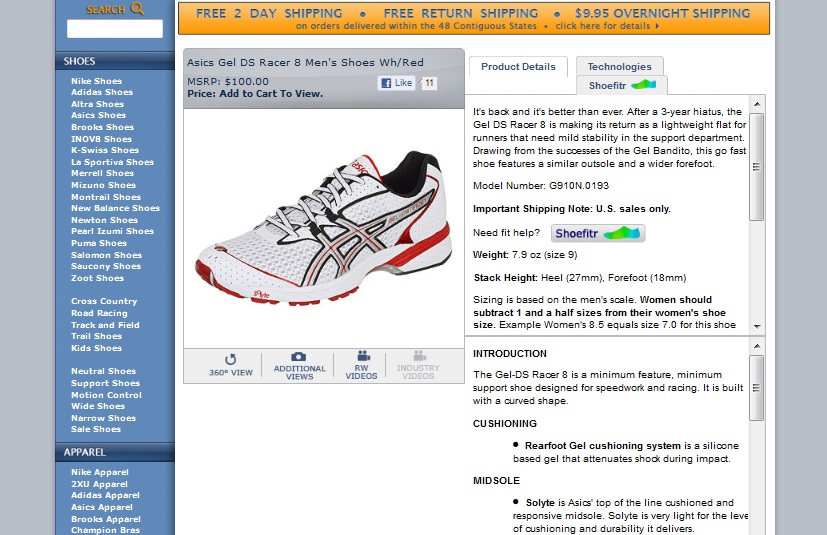The width and height of the screenshot is (827, 535).
Task: Open RW Videos camcorder icon
Action: [363, 356]
